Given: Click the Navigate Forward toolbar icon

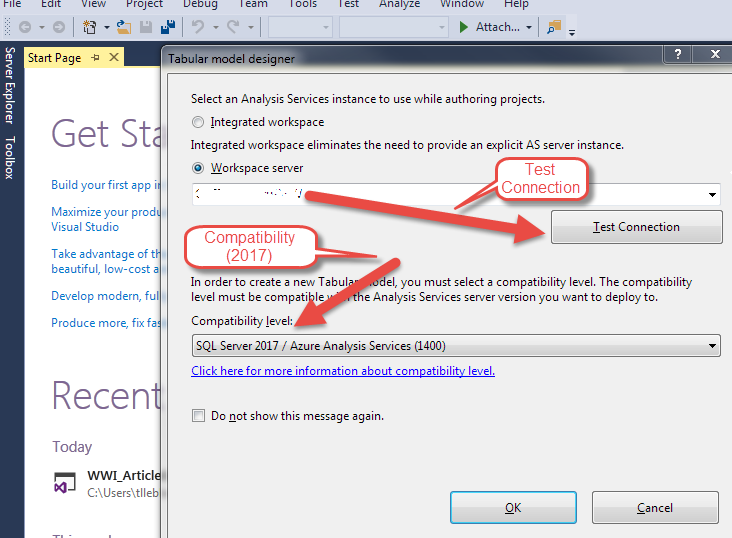Looking at the screenshot, I should (x=59, y=28).
